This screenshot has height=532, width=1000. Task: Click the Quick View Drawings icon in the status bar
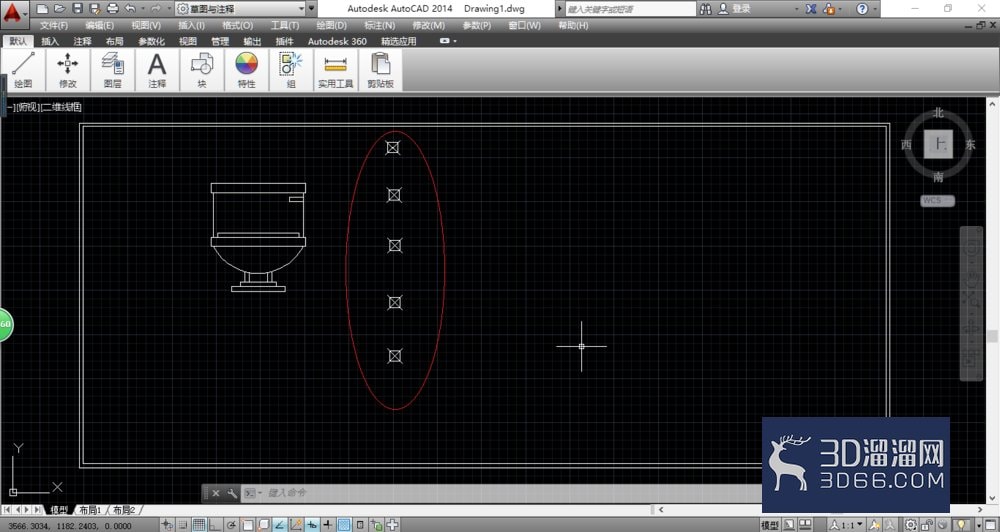tap(807, 525)
